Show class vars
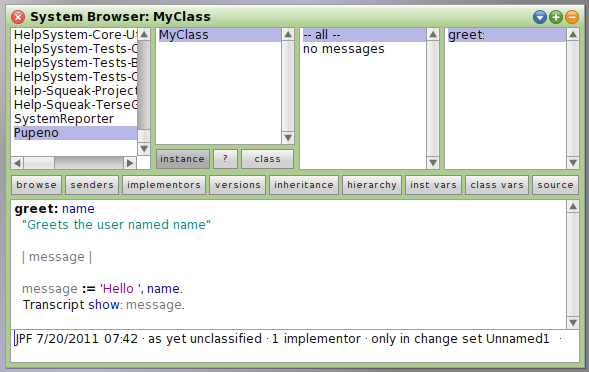The image size is (589, 372). pos(497,185)
